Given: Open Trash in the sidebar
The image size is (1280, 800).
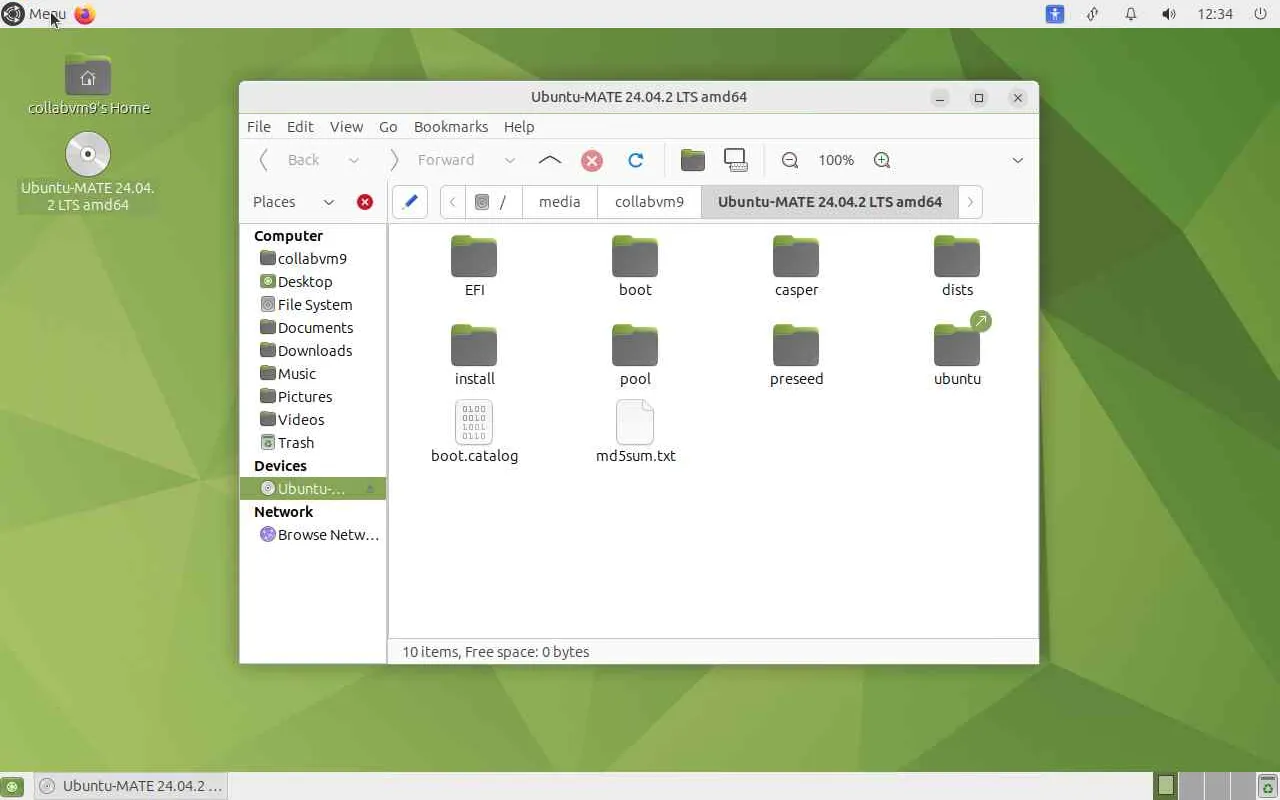Looking at the screenshot, I should [x=313, y=442].
